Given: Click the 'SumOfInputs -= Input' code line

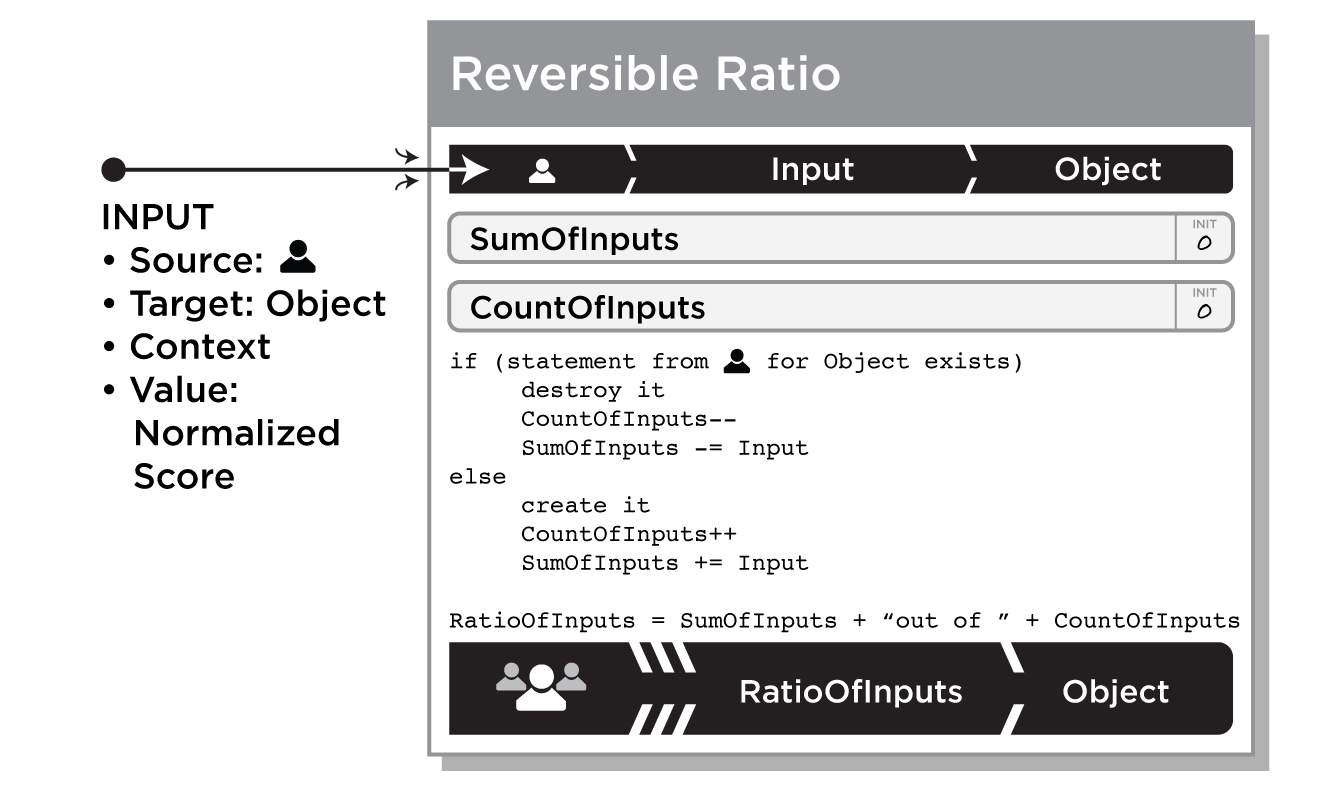Looking at the screenshot, I should point(664,448).
